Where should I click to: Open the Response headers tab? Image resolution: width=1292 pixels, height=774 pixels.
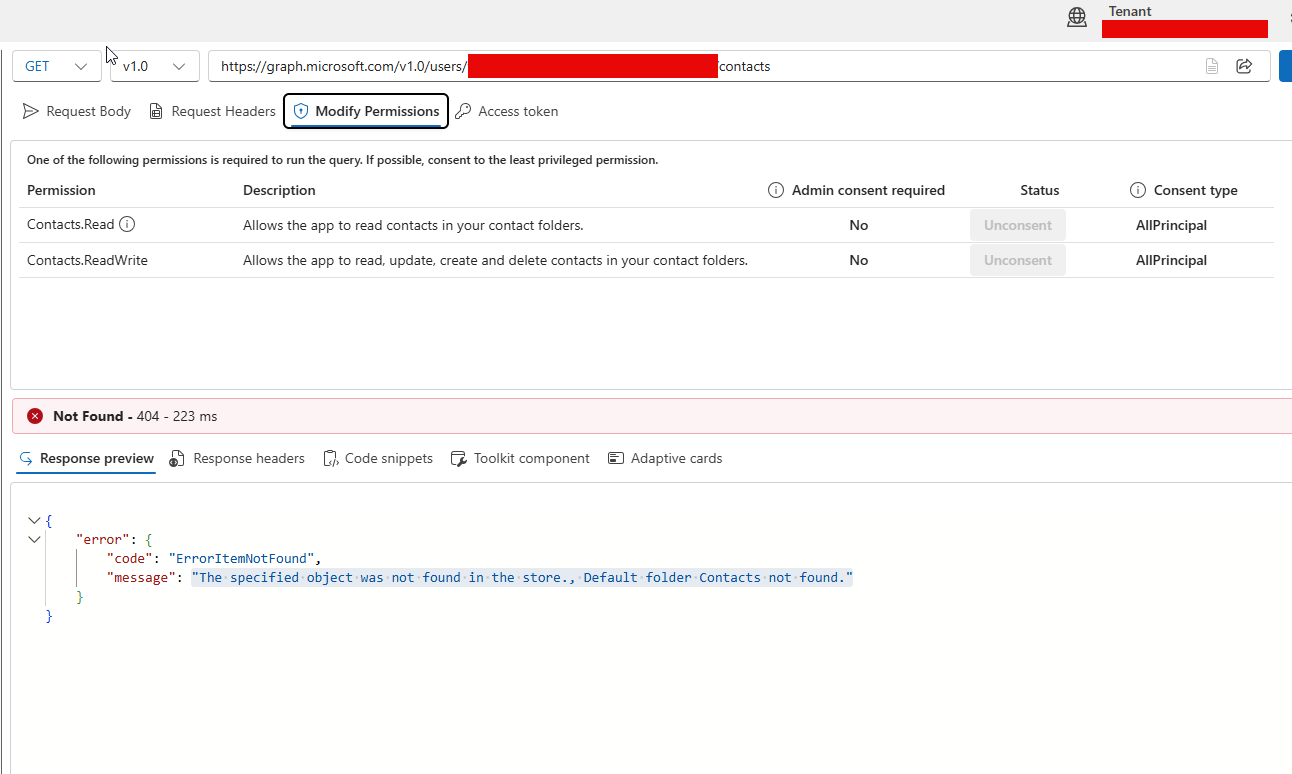[x=237, y=458]
